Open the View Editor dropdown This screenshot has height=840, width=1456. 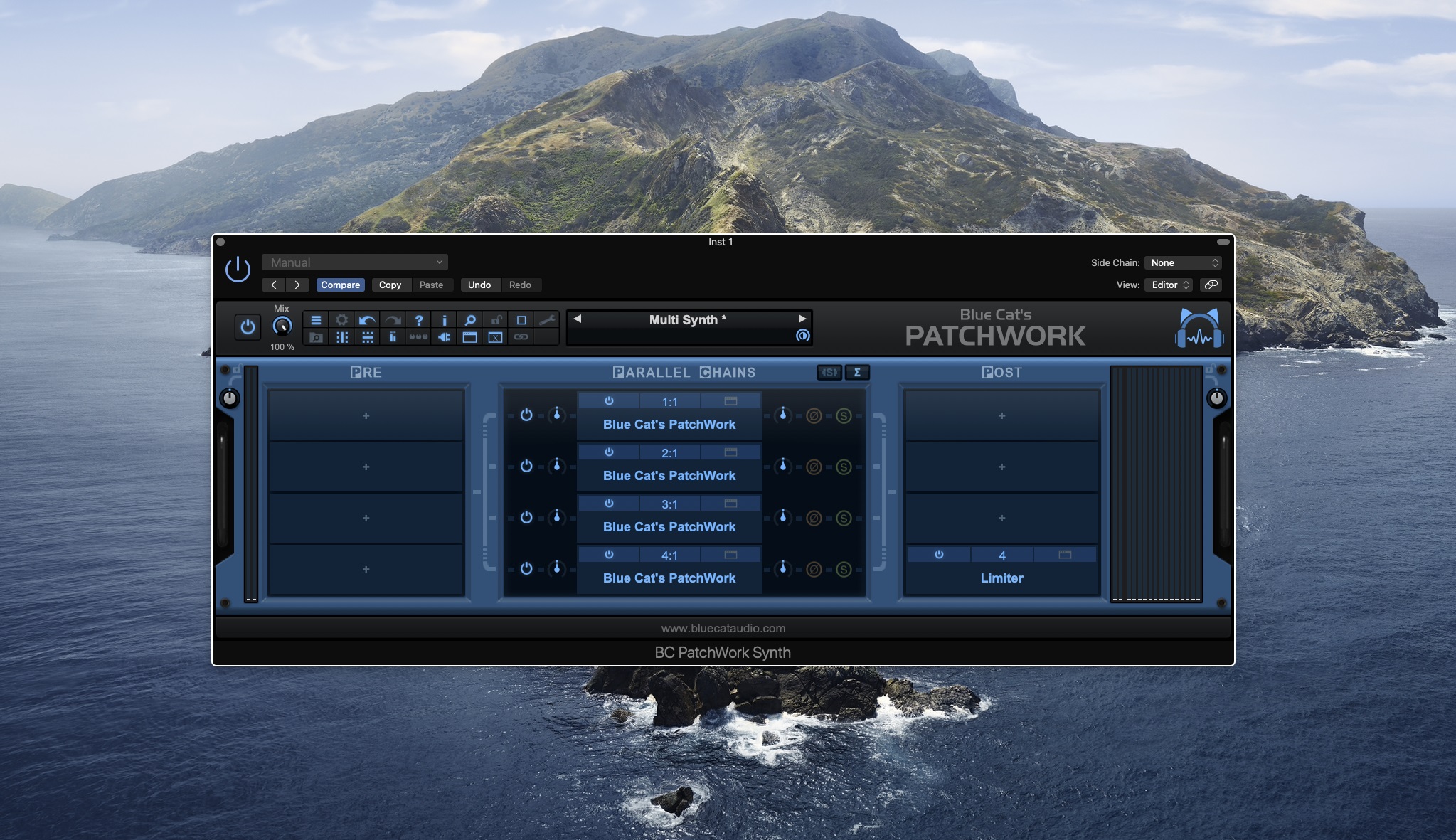pos(1169,285)
